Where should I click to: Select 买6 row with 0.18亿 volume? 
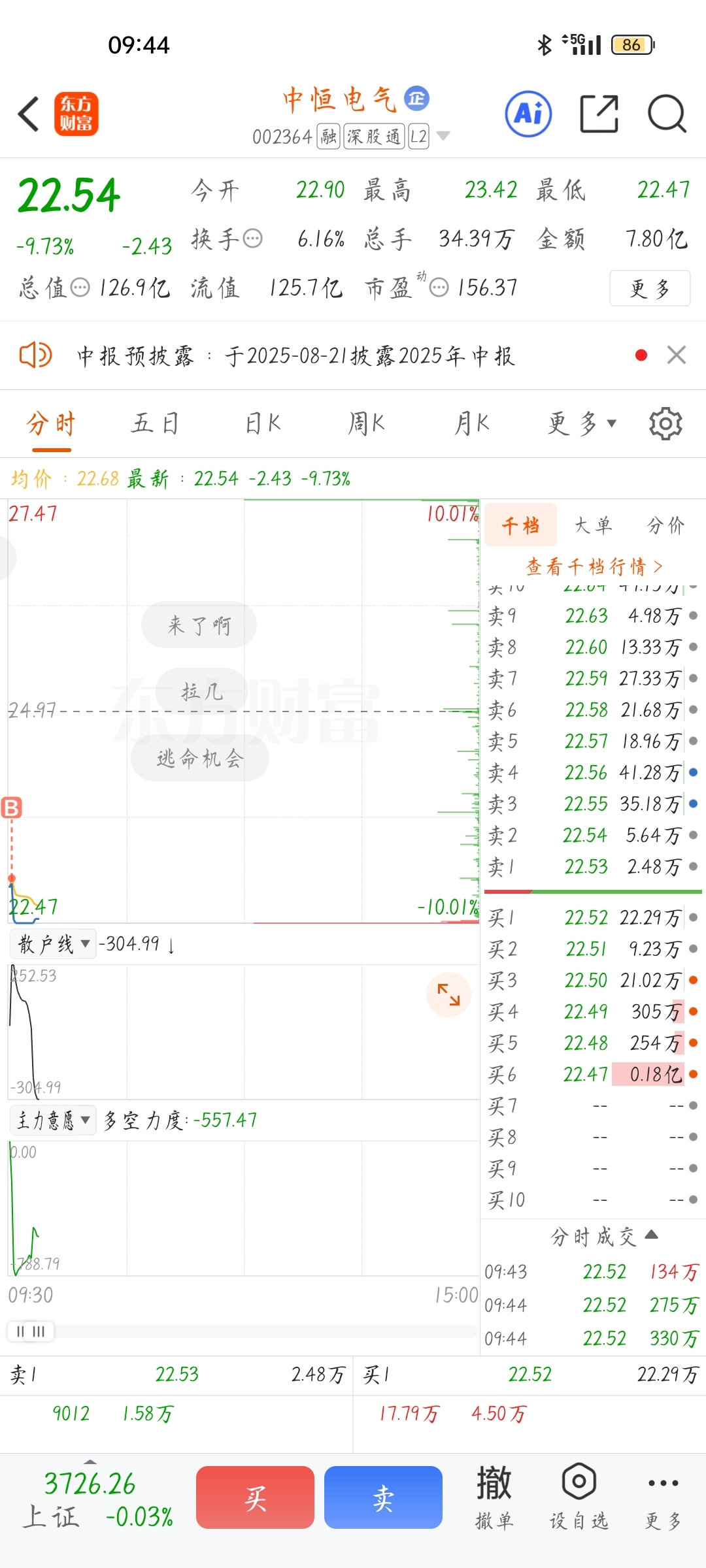tap(593, 1074)
